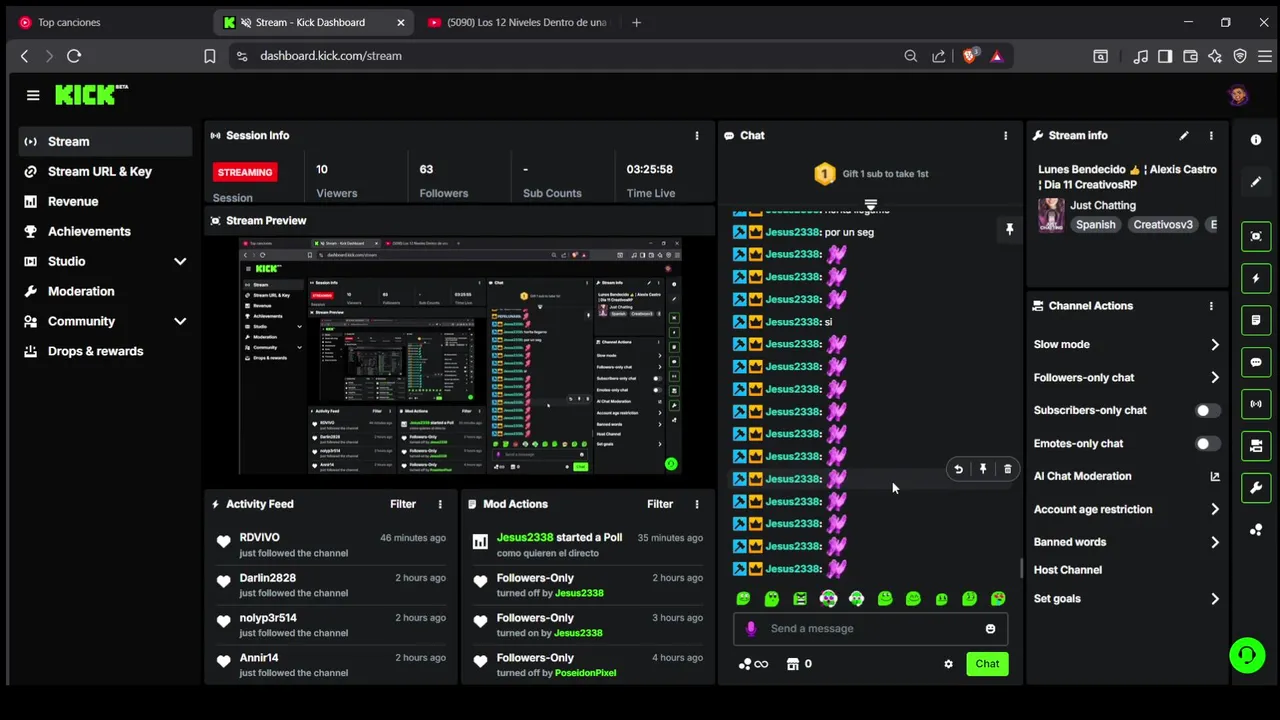Image resolution: width=1280 pixels, height=720 pixels.
Task: Open the Activity Feed Filter dropdown
Action: pos(403,504)
